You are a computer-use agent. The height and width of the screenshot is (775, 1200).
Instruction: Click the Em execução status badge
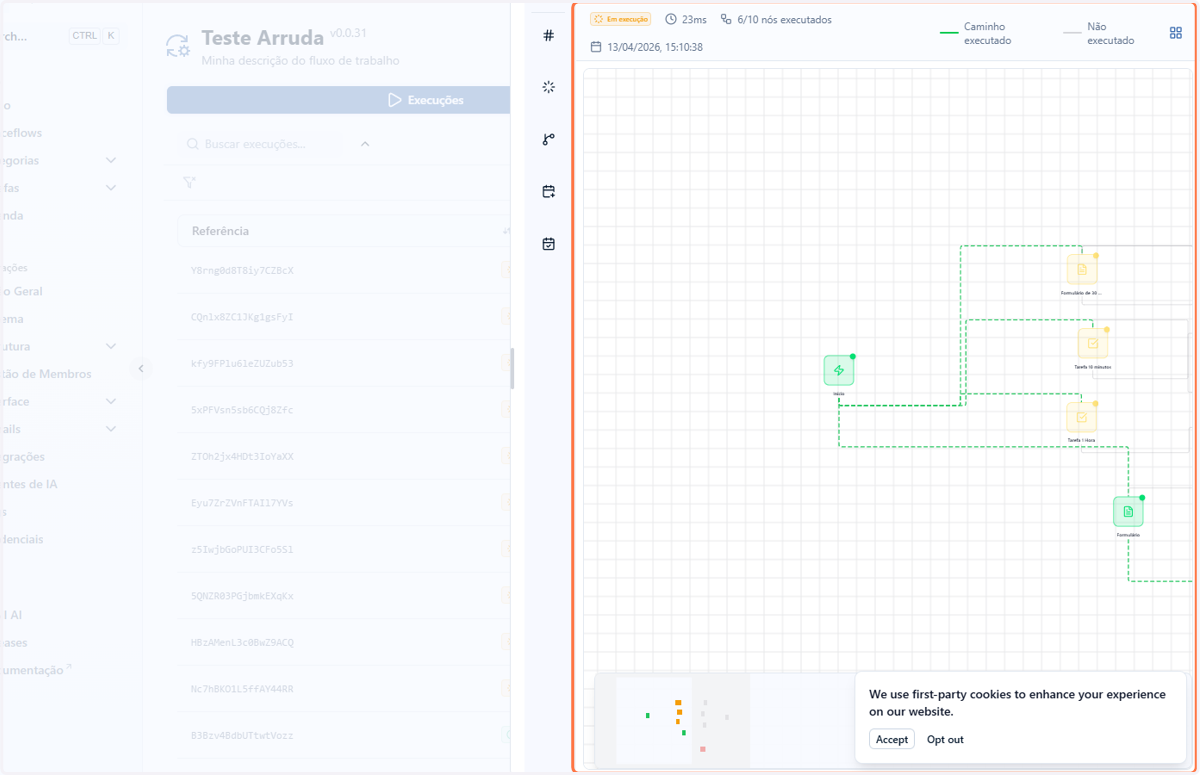pyautogui.click(x=620, y=19)
